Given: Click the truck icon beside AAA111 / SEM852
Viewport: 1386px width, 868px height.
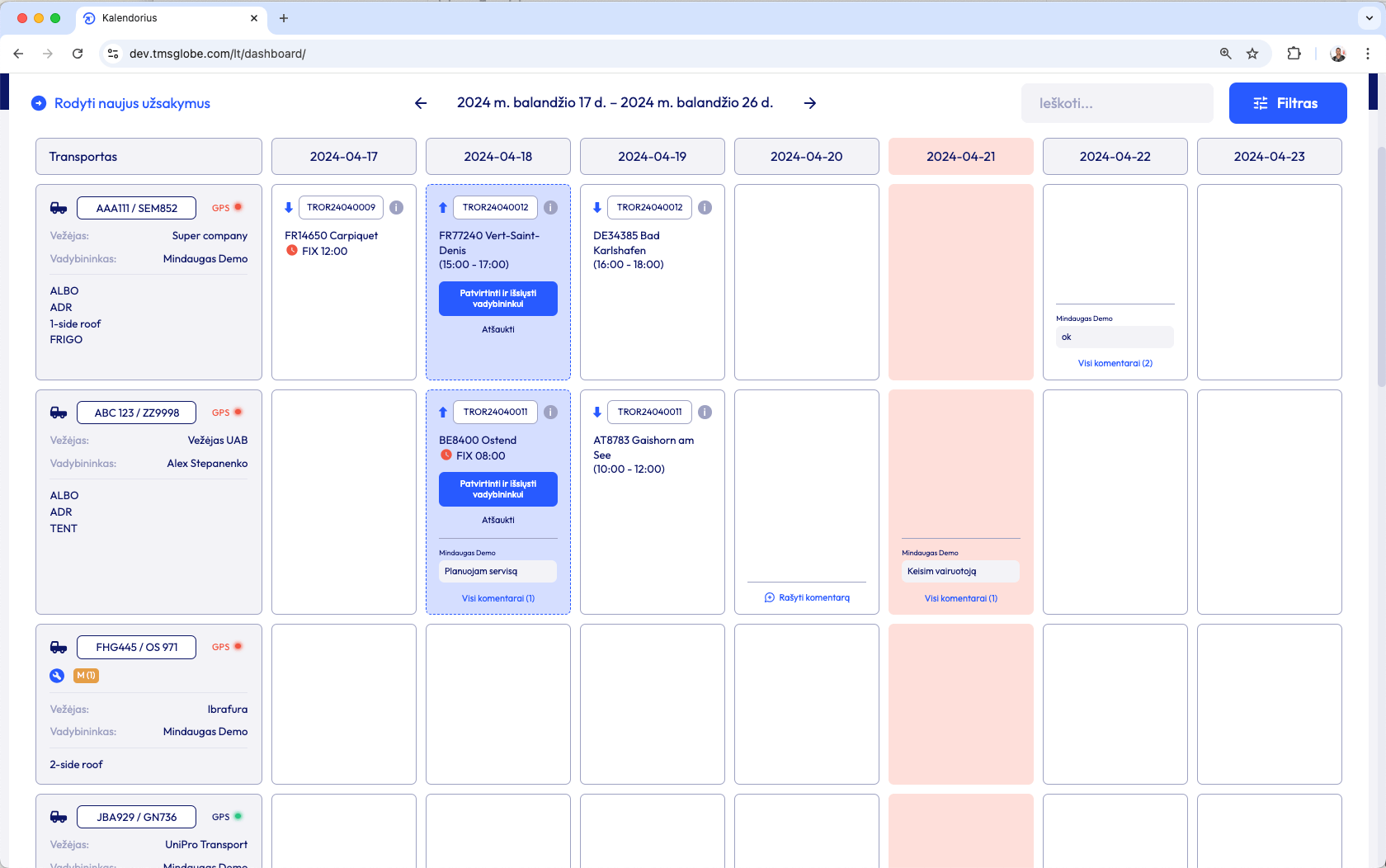Looking at the screenshot, I should click(59, 208).
